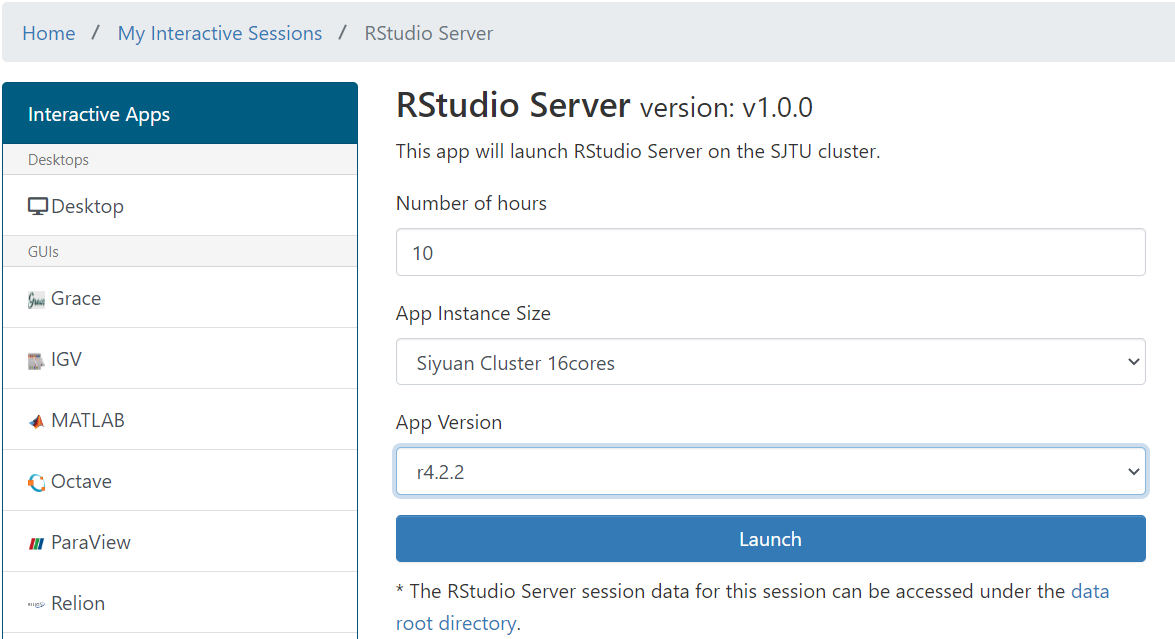This screenshot has height=639, width=1175.
Task: Select Relion from the GUIs list
Action: pyautogui.click(x=180, y=603)
